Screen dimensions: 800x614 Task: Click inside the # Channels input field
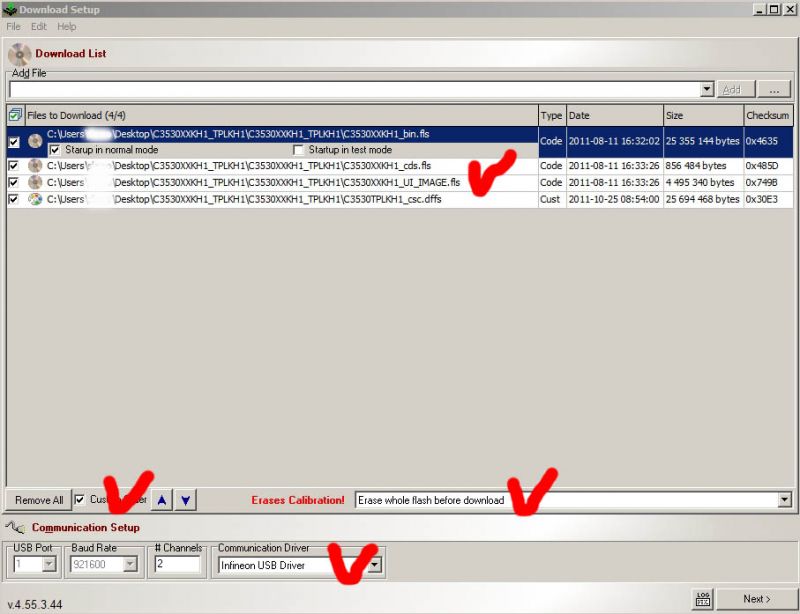[177, 563]
